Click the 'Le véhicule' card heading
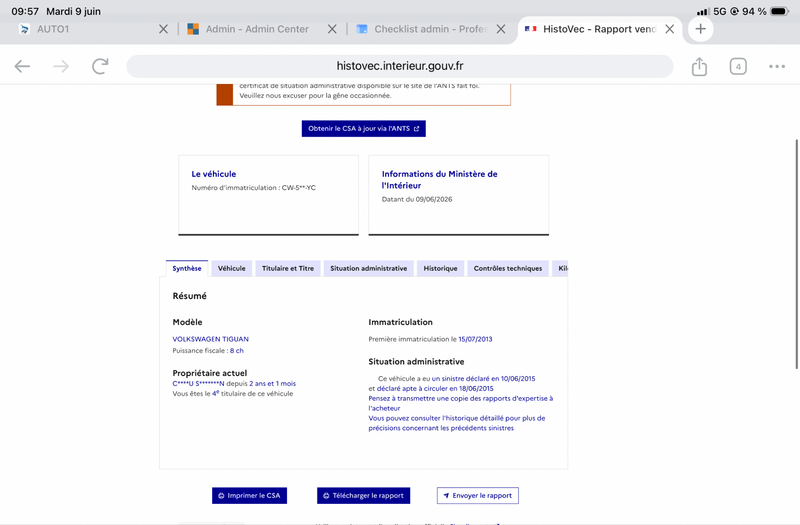The height and width of the screenshot is (525, 800). click(214, 174)
